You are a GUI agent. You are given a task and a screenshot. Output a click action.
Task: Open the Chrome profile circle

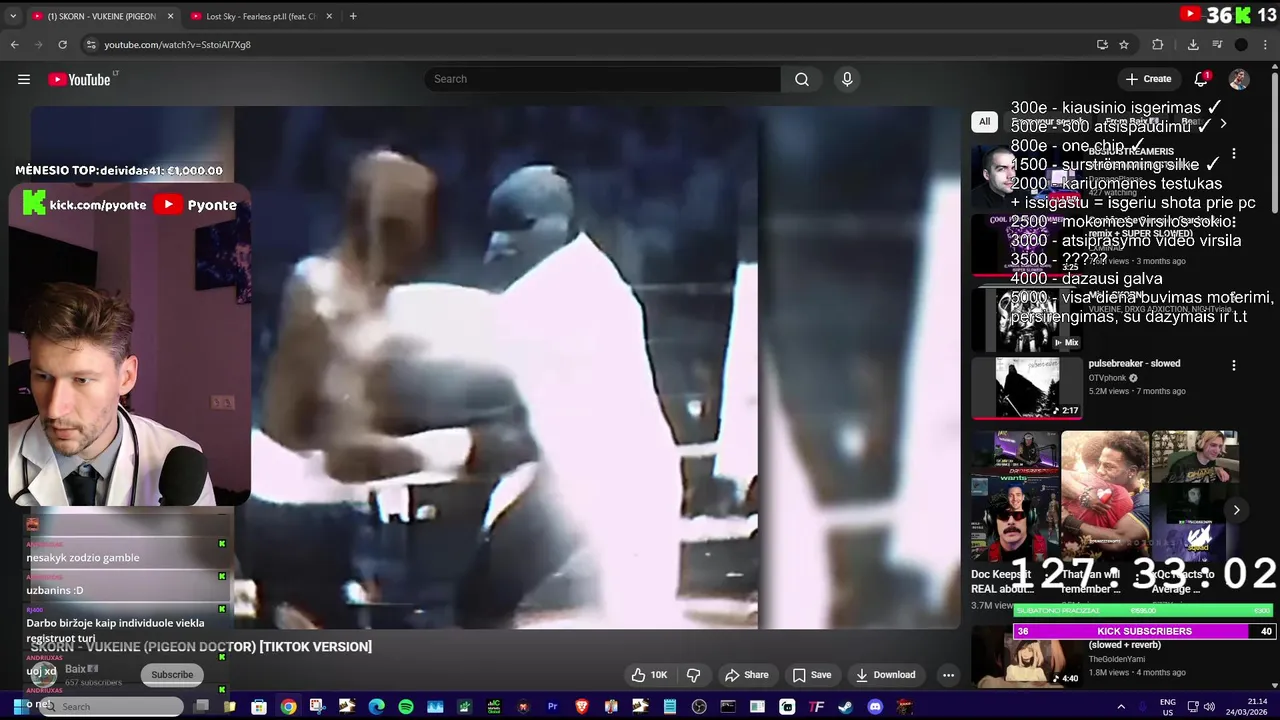click(1241, 44)
